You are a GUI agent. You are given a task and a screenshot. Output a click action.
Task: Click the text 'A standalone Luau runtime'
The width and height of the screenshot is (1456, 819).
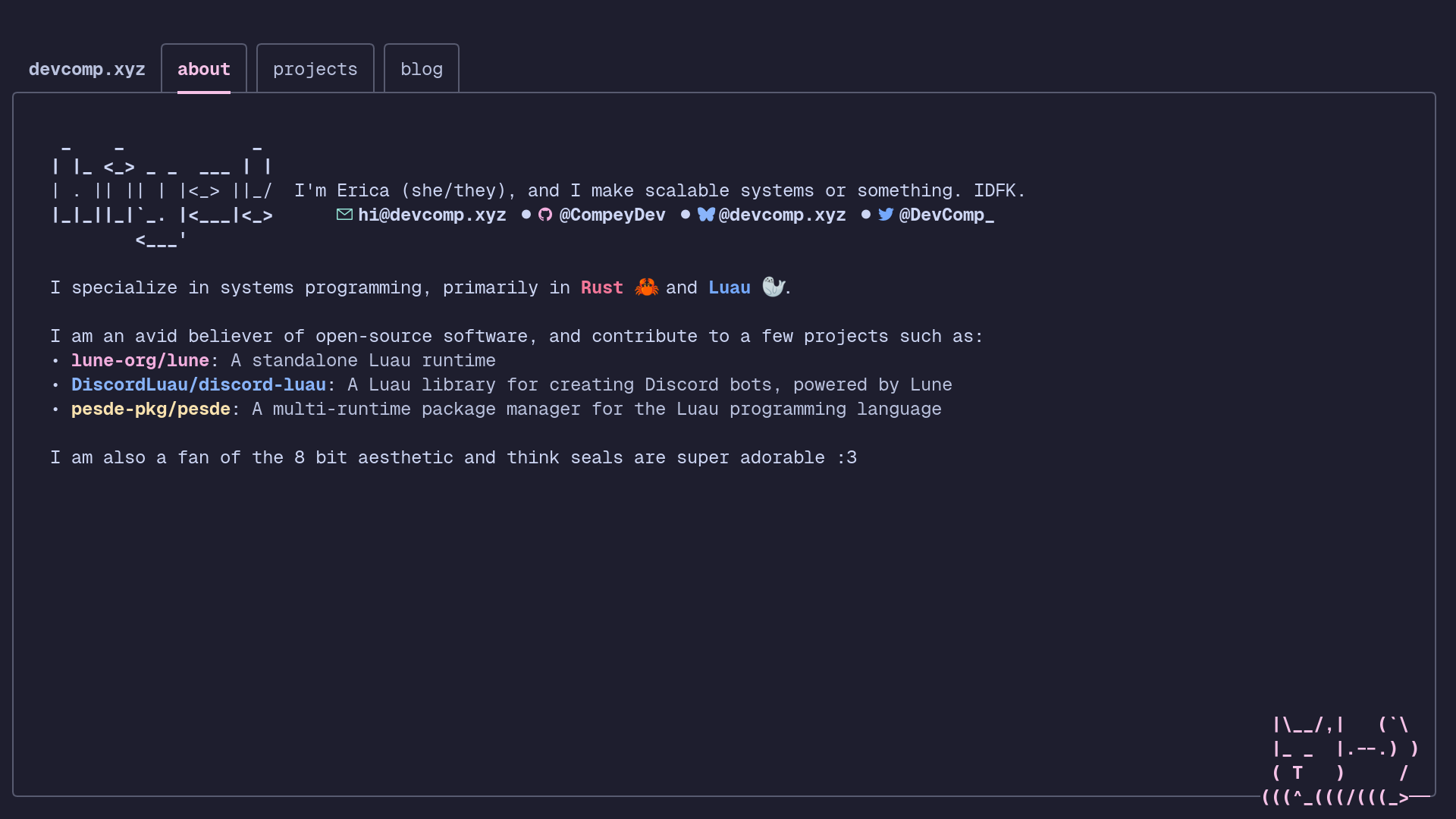click(363, 360)
